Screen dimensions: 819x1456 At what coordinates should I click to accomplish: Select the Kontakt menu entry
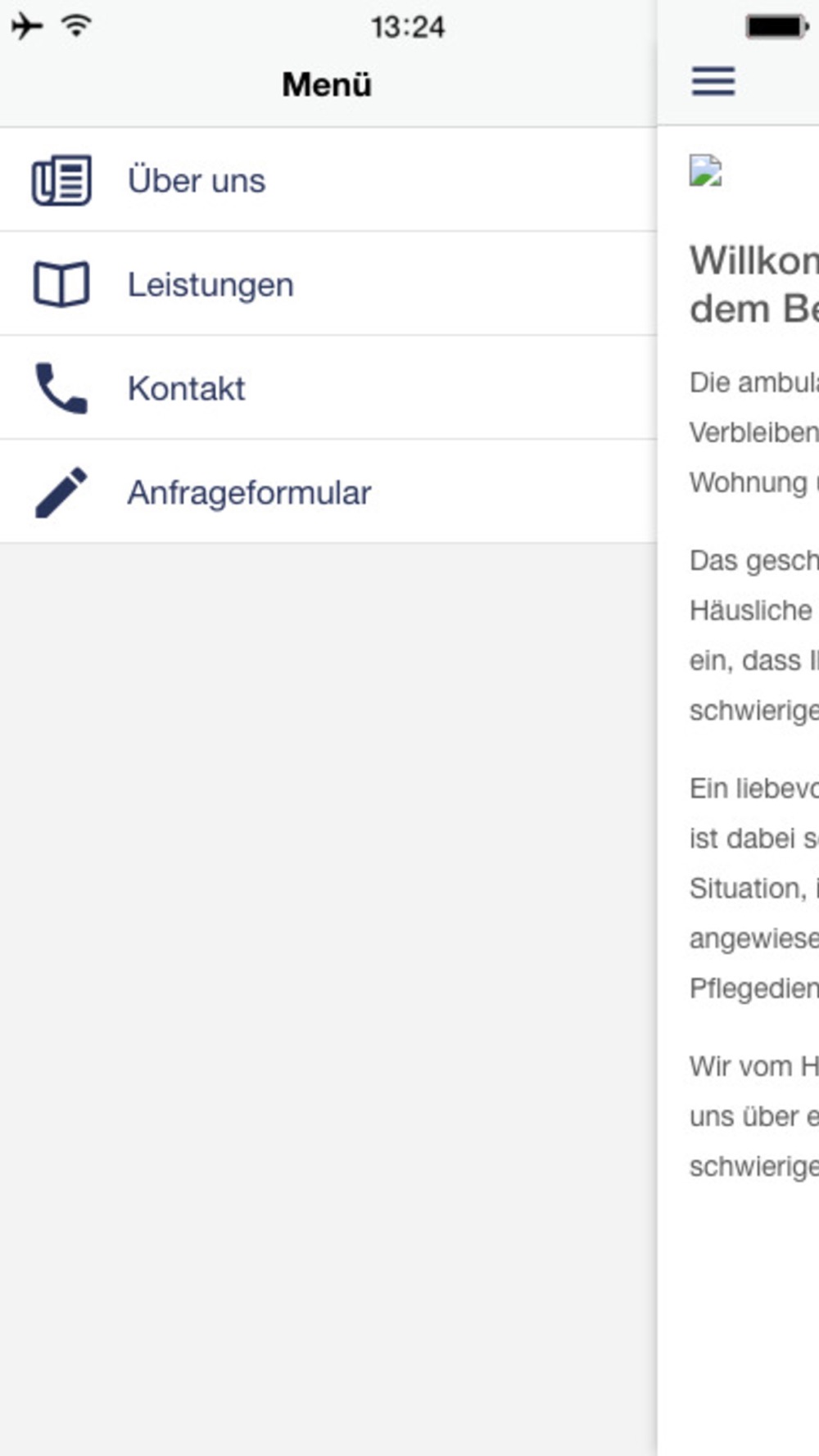click(328, 387)
